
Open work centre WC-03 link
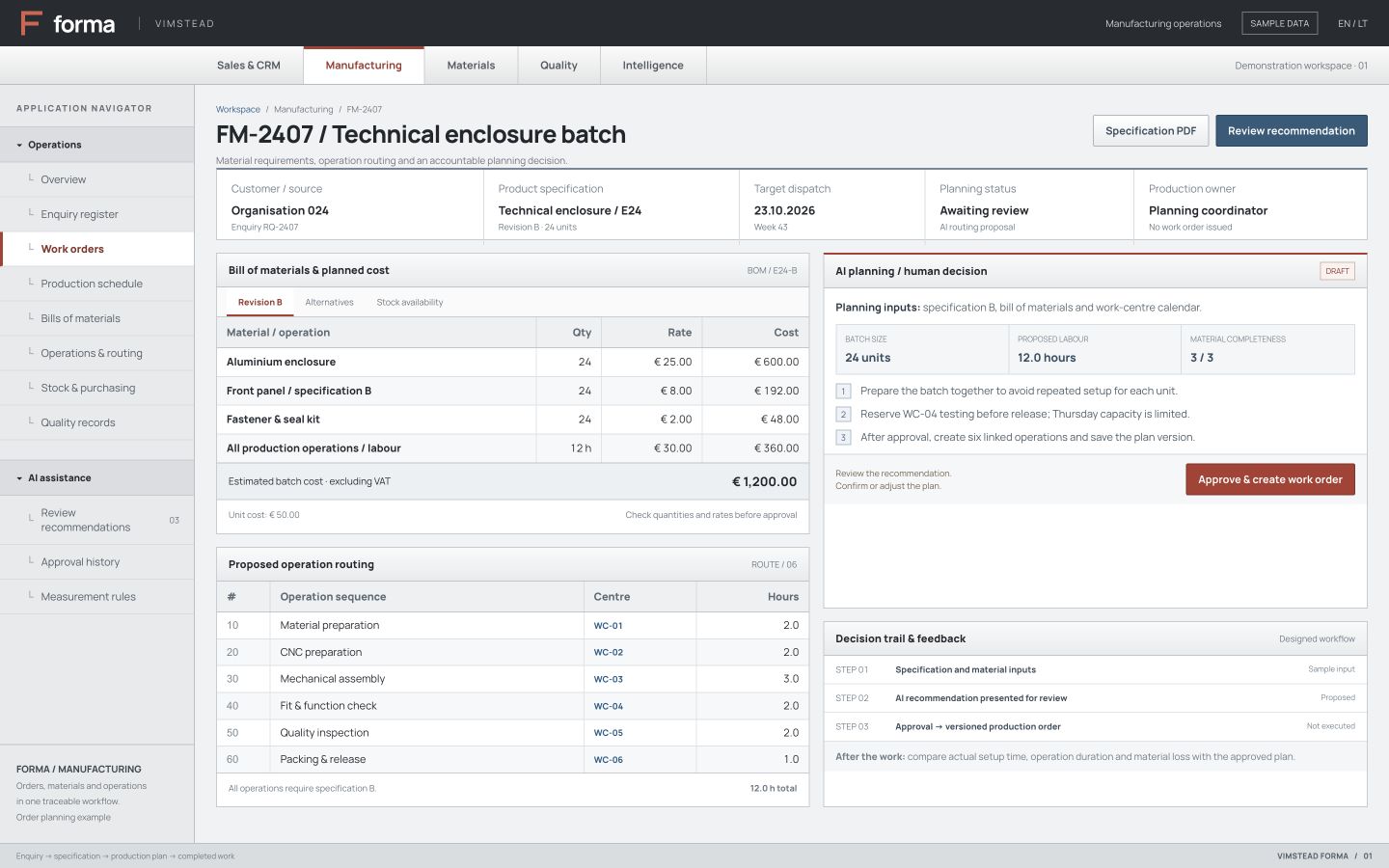pos(609,680)
